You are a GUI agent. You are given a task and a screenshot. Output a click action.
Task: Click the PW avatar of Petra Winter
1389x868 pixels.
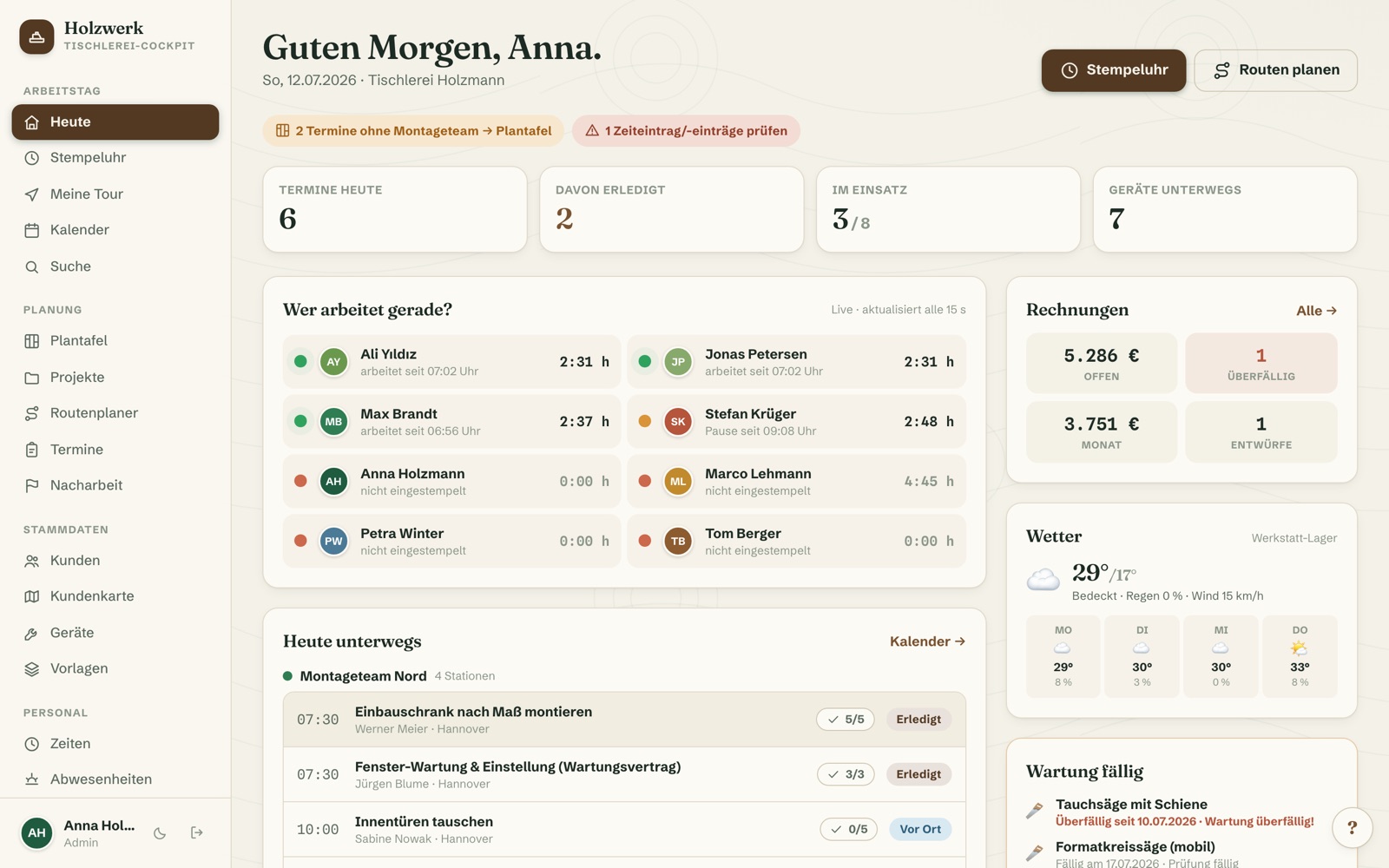(333, 542)
